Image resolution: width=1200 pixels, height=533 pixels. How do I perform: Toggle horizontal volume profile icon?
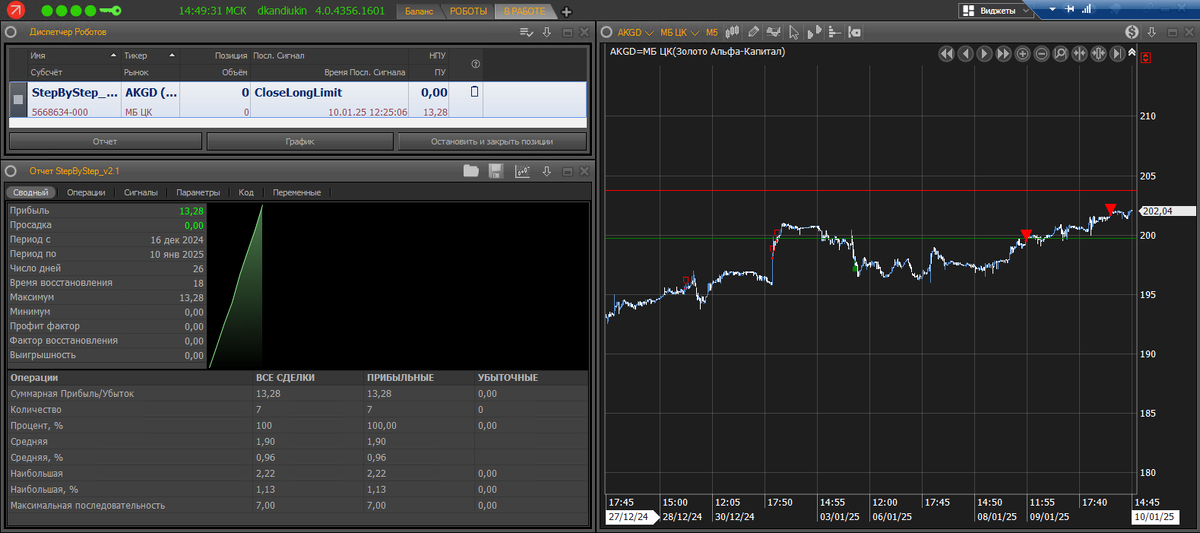coord(834,32)
